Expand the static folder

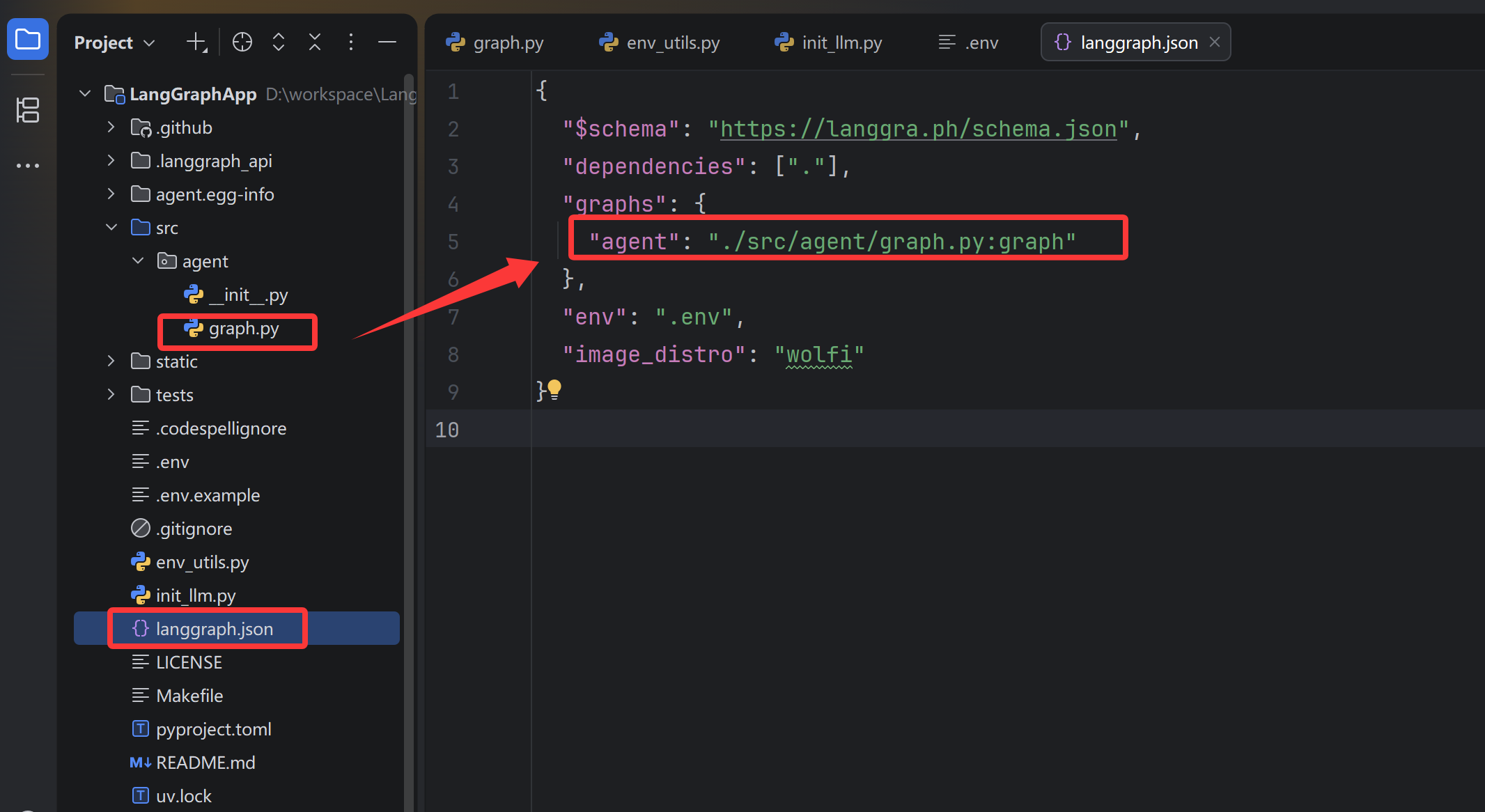(x=111, y=361)
